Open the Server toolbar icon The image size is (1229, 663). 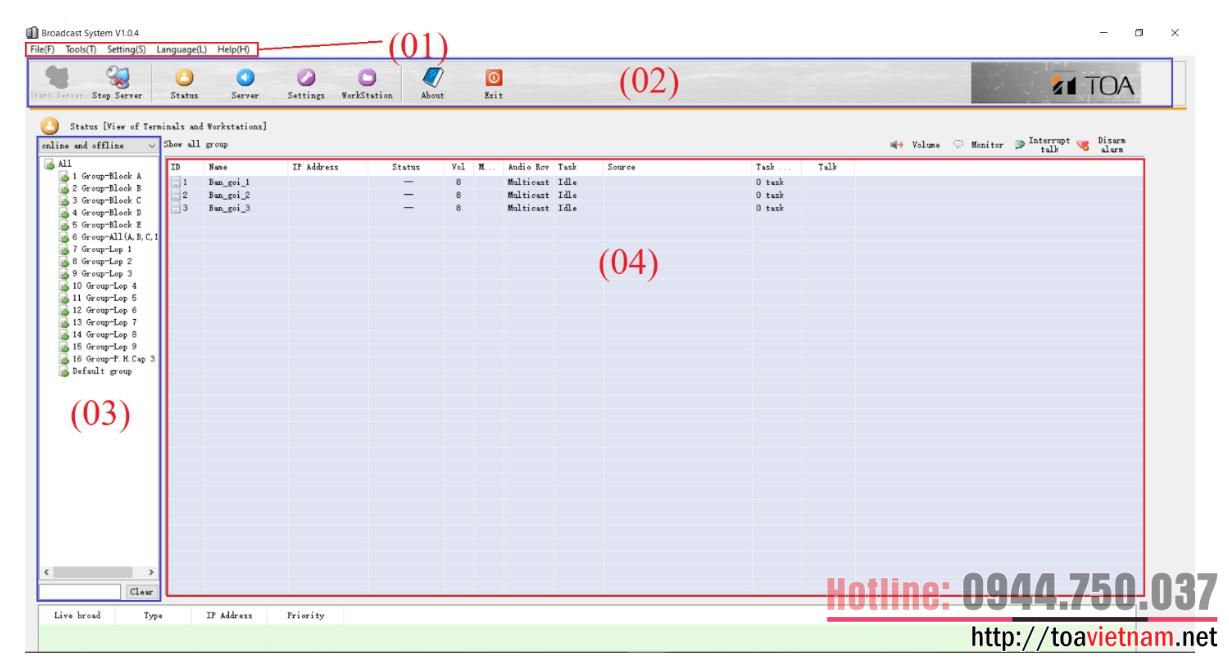pyautogui.click(x=245, y=77)
